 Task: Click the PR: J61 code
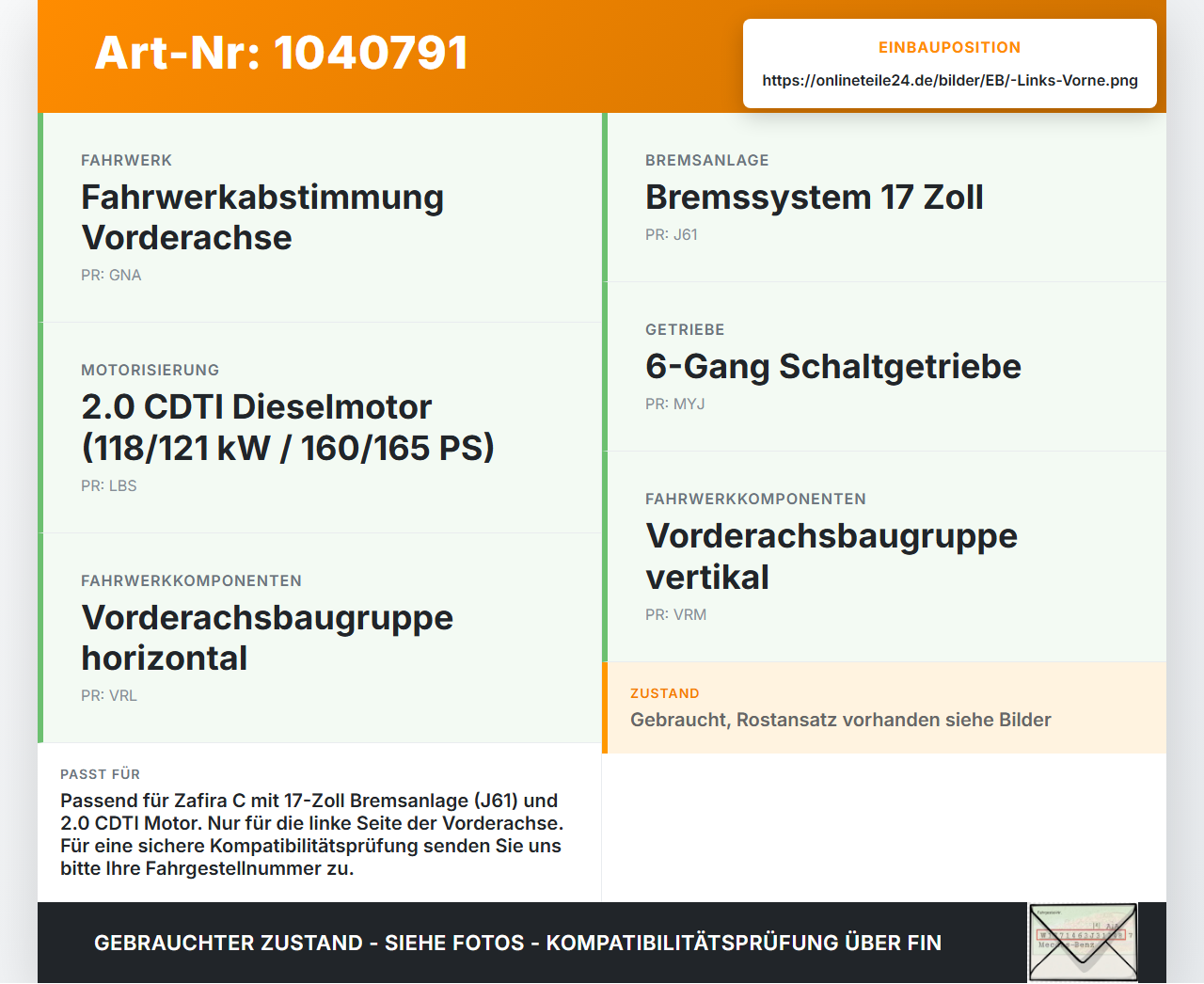[672, 234]
